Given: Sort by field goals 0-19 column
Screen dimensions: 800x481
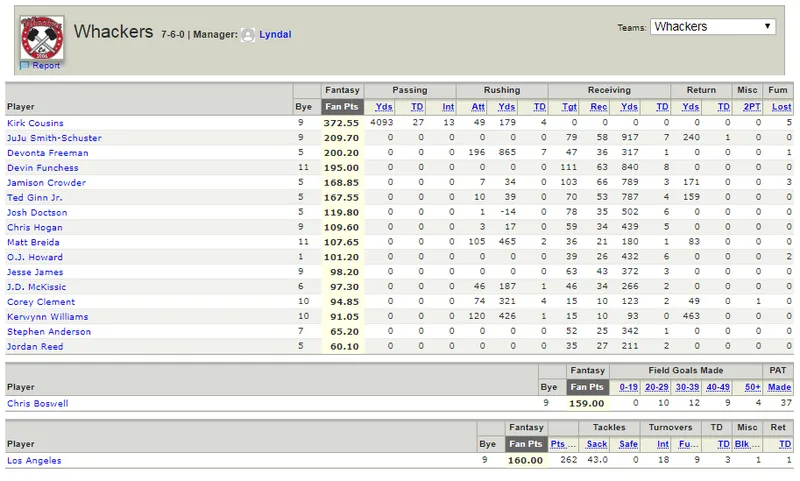Looking at the screenshot, I should tap(628, 387).
